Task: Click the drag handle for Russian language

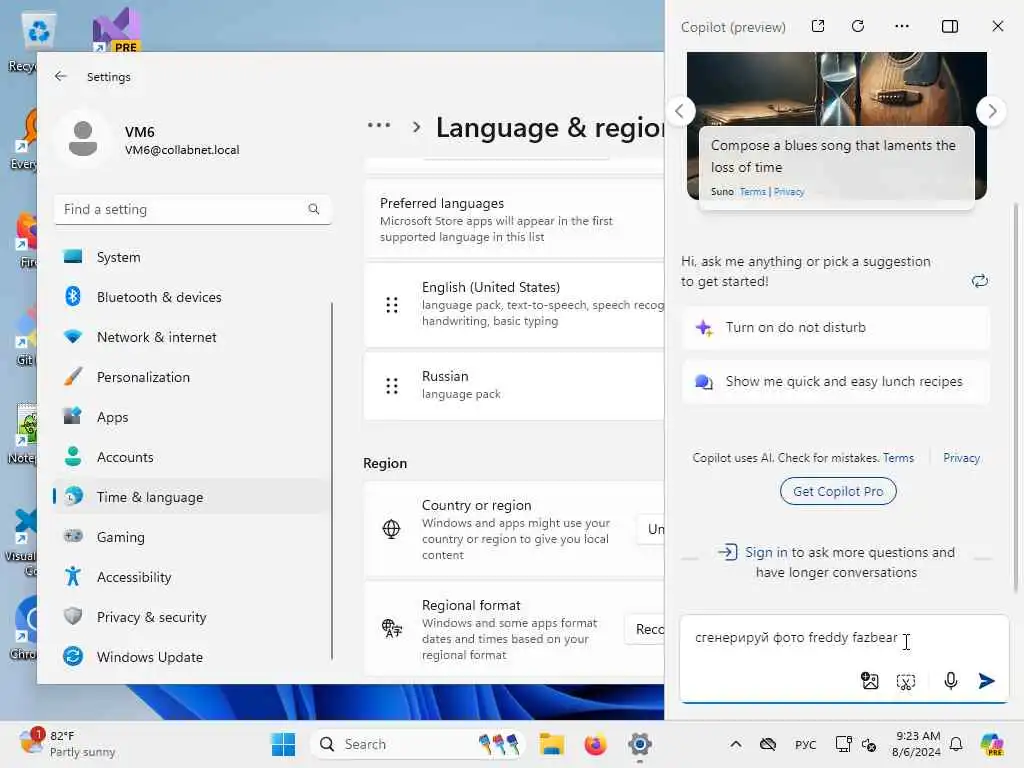Action: [392, 386]
